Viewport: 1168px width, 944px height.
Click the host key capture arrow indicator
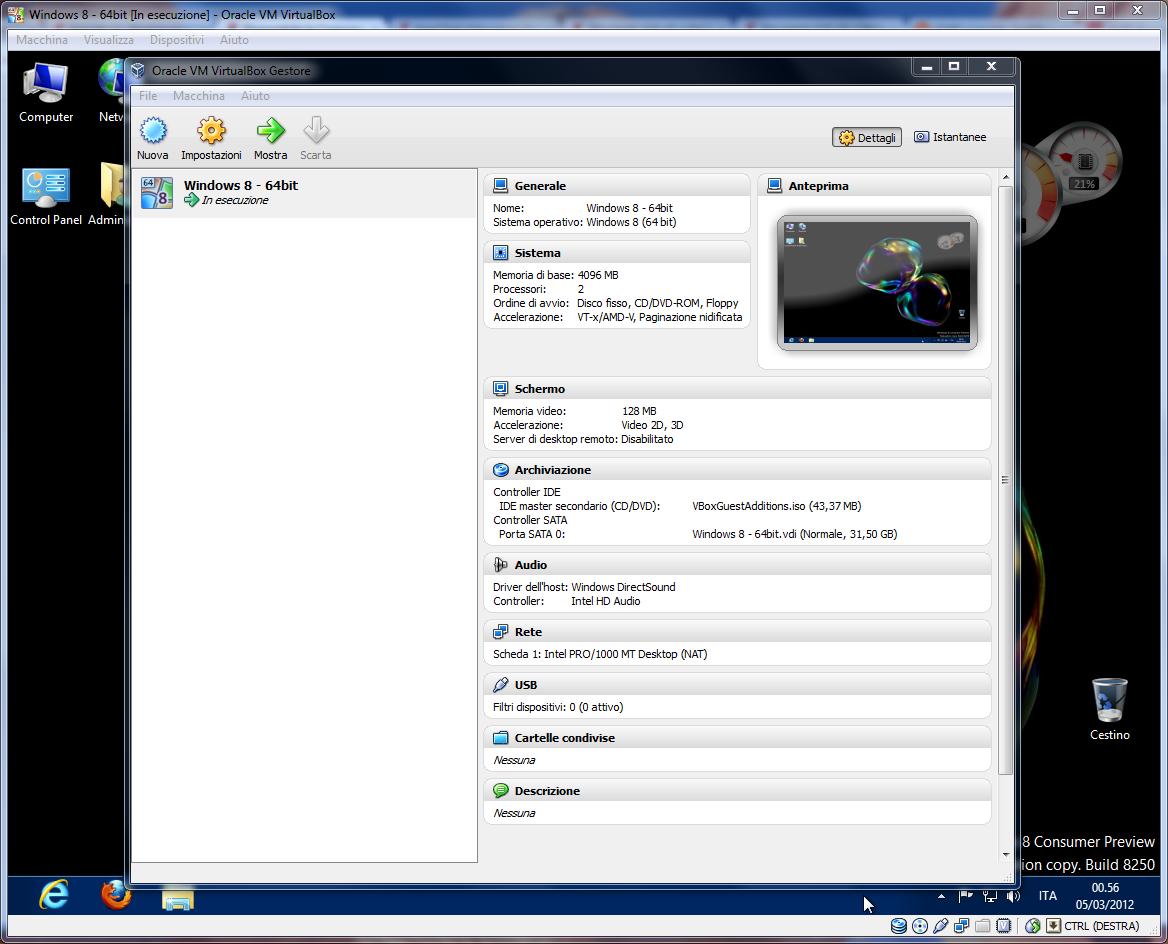pyautogui.click(x=1053, y=926)
